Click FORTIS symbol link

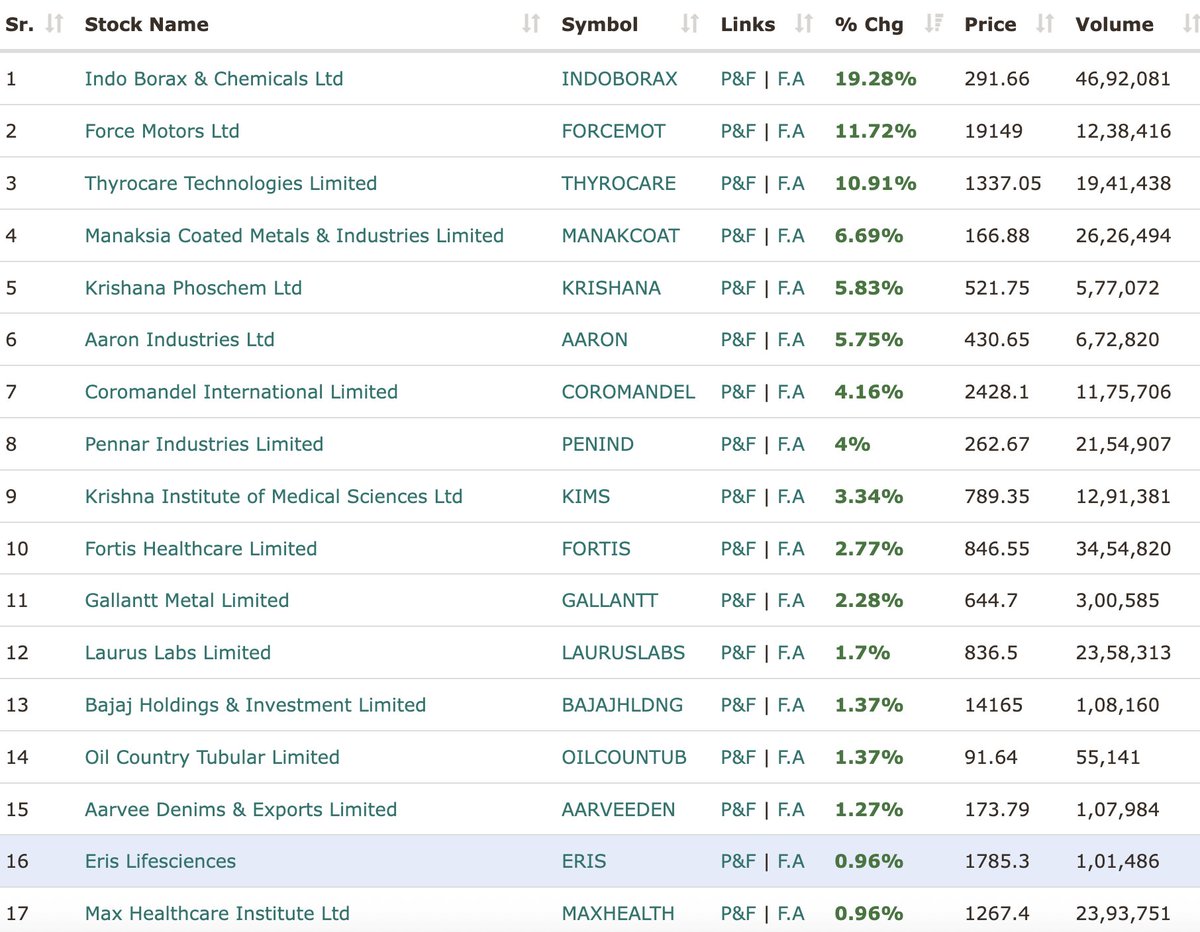(x=596, y=548)
